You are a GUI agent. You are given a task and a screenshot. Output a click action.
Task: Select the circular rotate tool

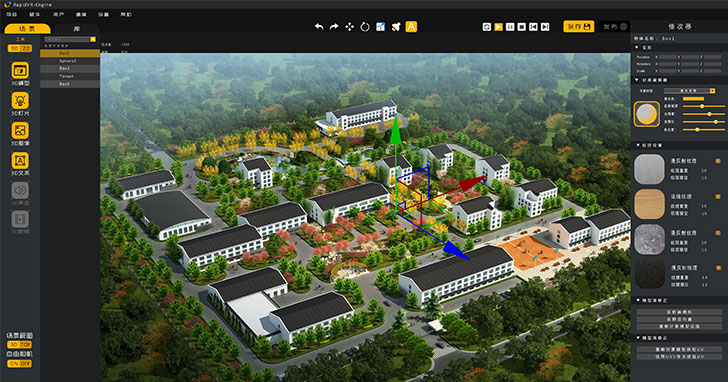point(365,27)
